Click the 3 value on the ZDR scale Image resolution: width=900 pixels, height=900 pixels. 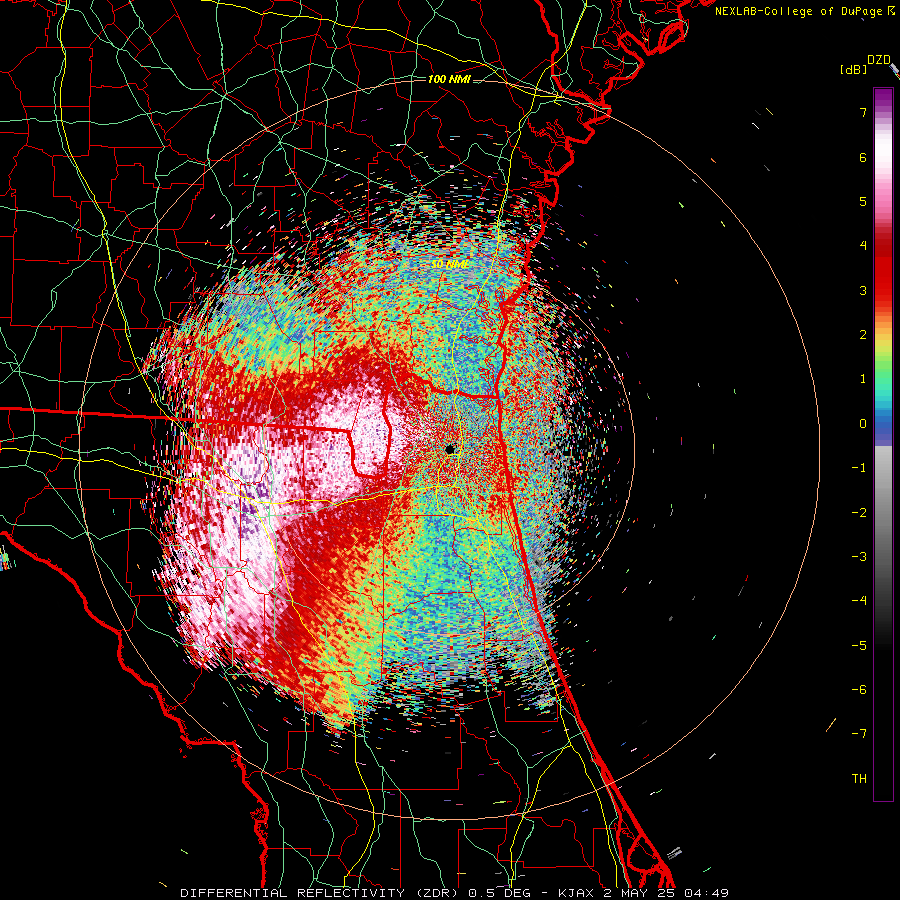coord(863,290)
